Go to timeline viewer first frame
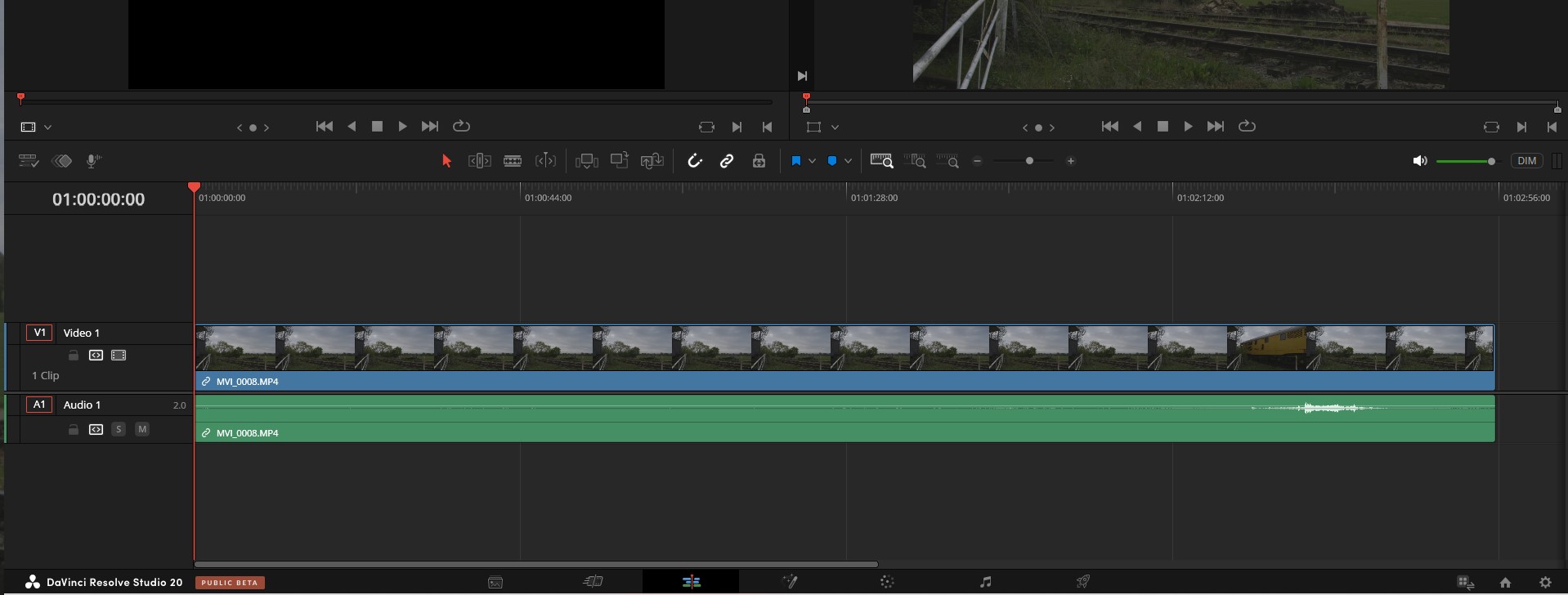 pos(1109,126)
